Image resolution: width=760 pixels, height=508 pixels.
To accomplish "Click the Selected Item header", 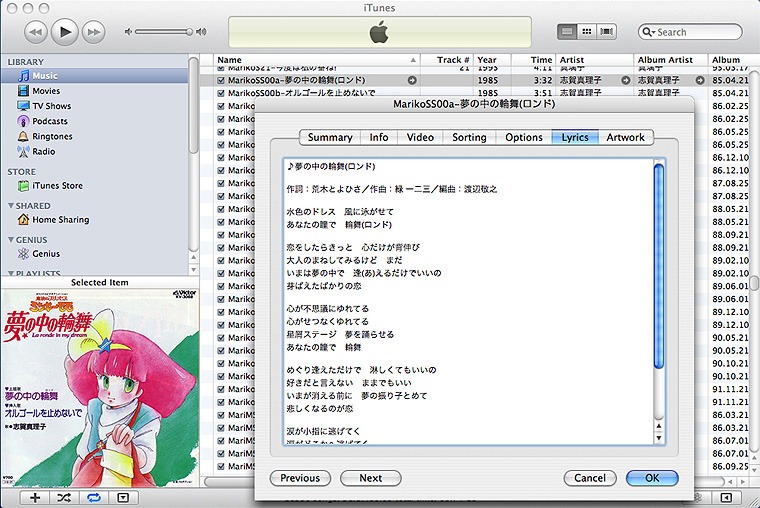I will 100,282.
